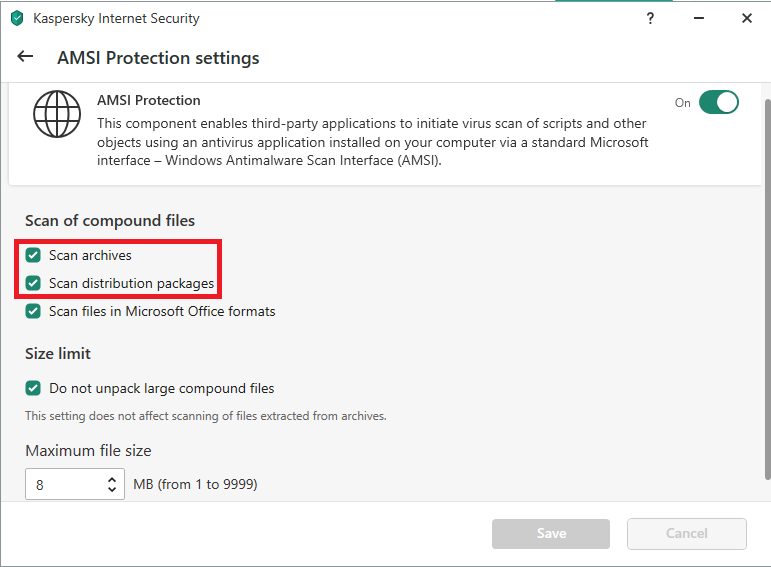Image resolution: width=771 pixels, height=567 pixels.
Task: Increase maximum file size with up arrow
Action: (112, 479)
